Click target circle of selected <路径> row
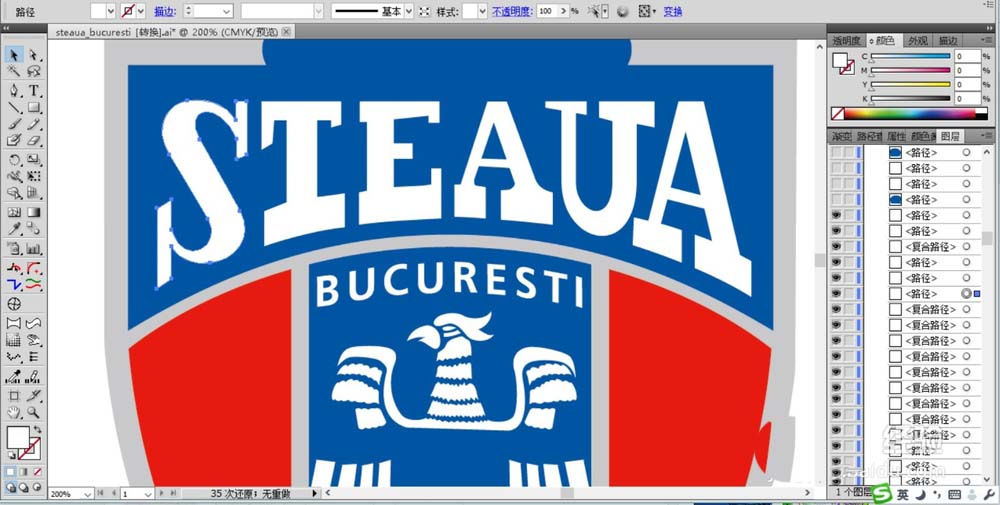This screenshot has width=1000, height=505. click(x=967, y=293)
